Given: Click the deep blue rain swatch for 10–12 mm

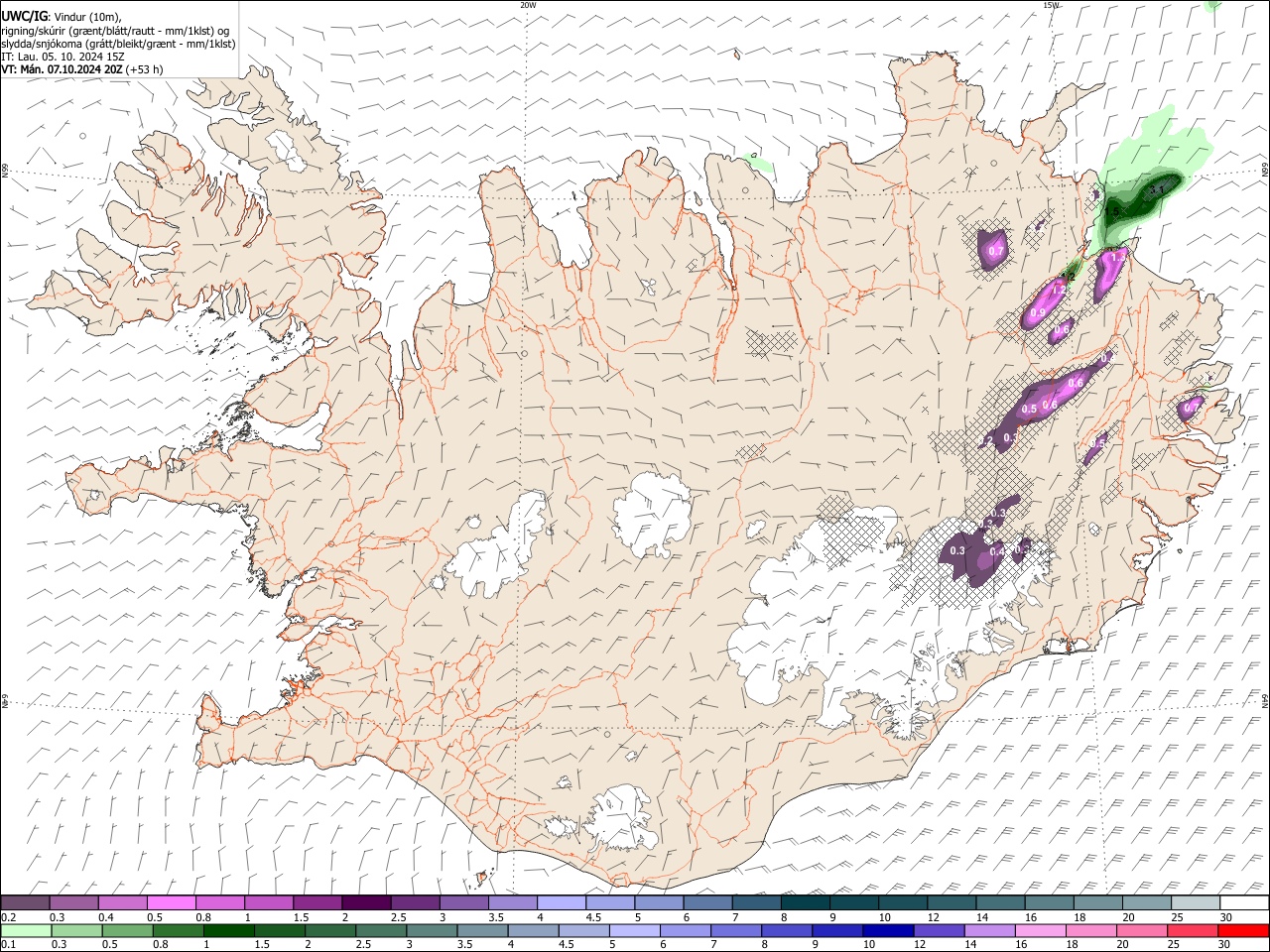Looking at the screenshot, I should click(x=889, y=930).
